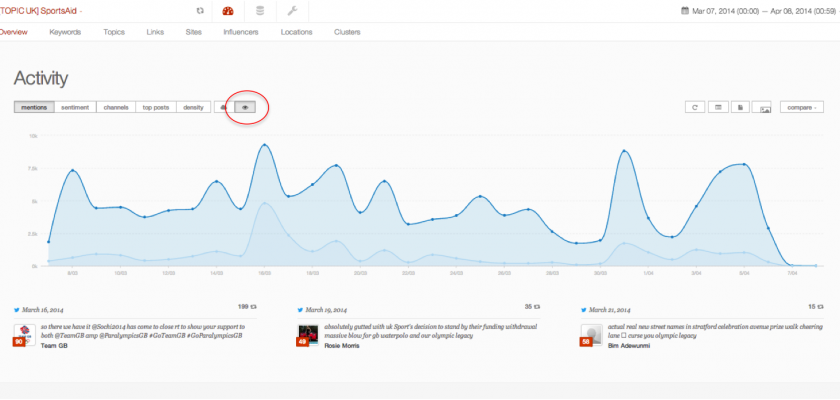840x400 pixels.
Task: Select the top posts button
Action: pos(155,107)
